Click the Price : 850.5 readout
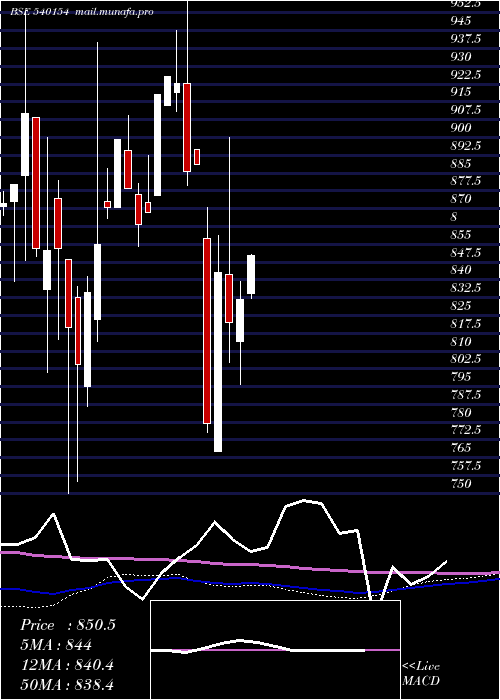Image resolution: width=500 pixels, height=700 pixels. (68, 625)
